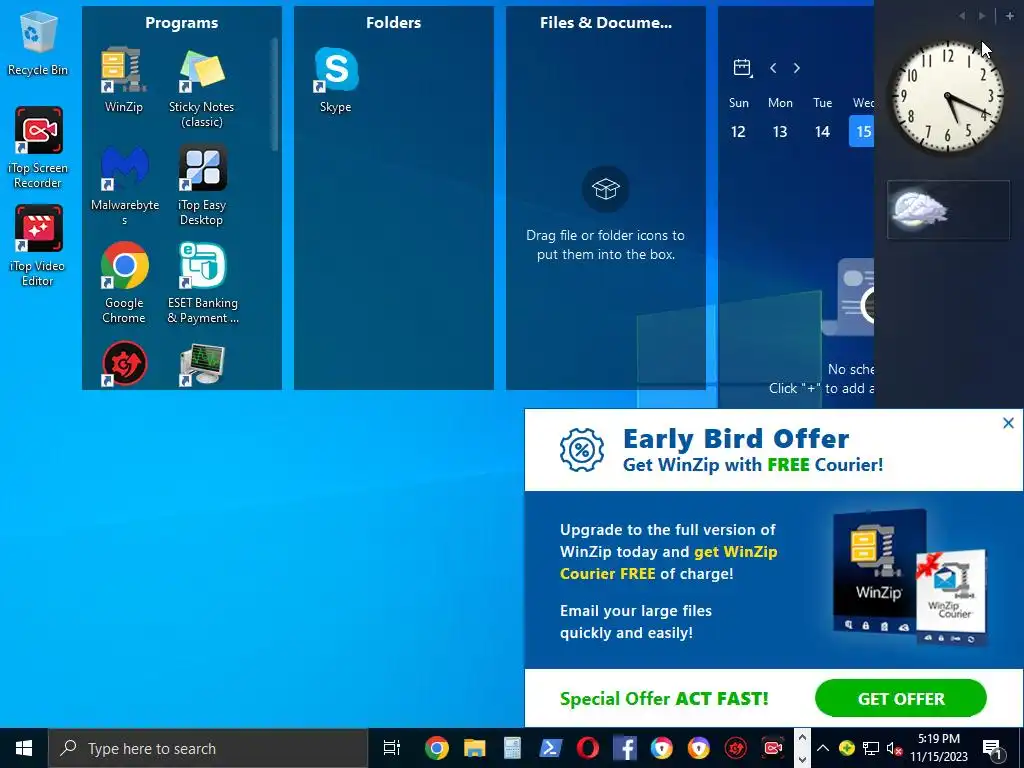Open Opera browser from the taskbar

[x=588, y=748]
